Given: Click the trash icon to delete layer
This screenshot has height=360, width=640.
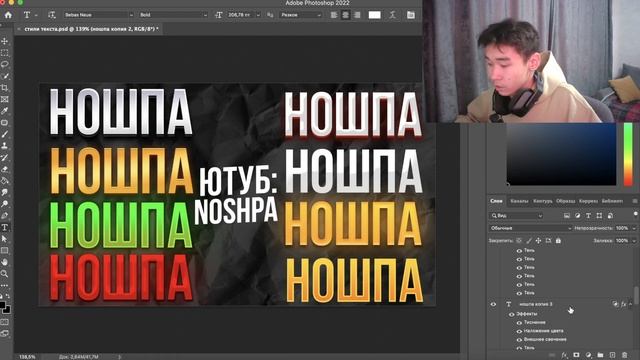Looking at the screenshot, I should pos(624,356).
